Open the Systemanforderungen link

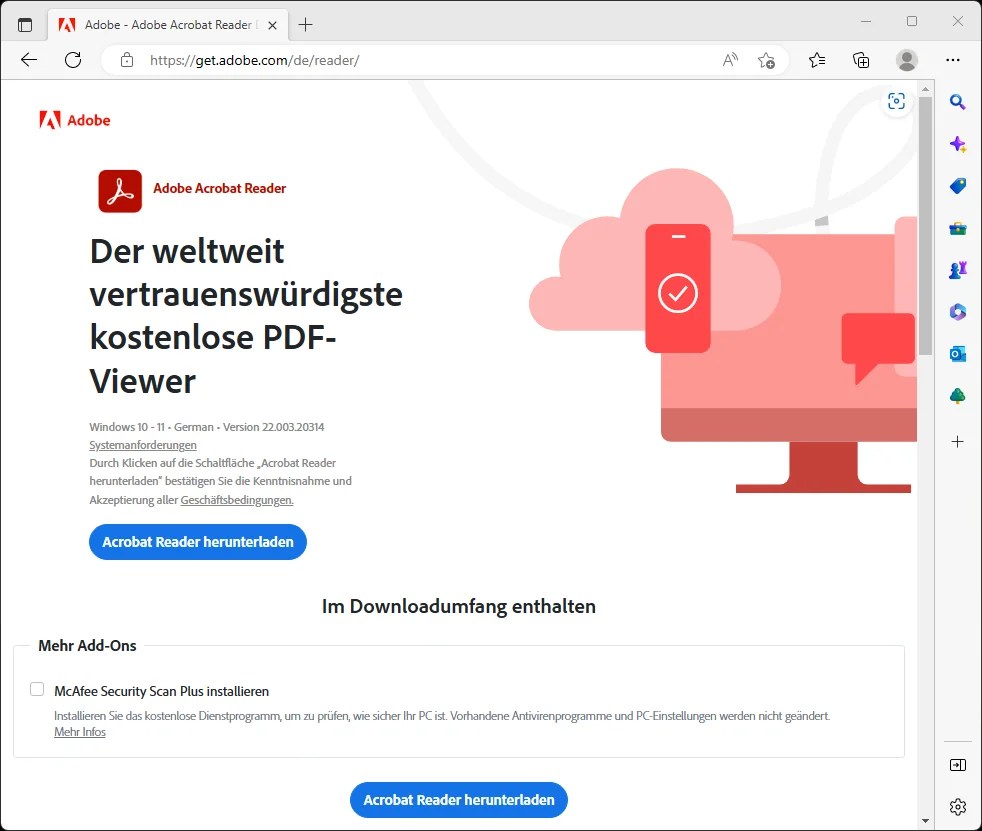tap(142, 445)
